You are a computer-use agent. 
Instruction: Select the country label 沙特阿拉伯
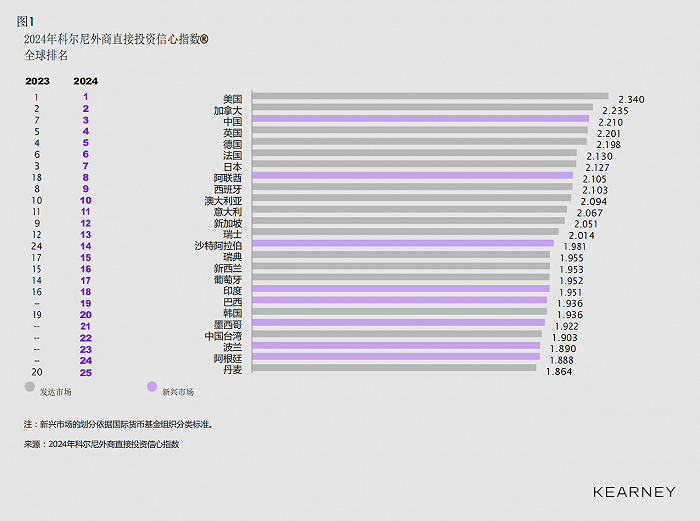(x=218, y=246)
